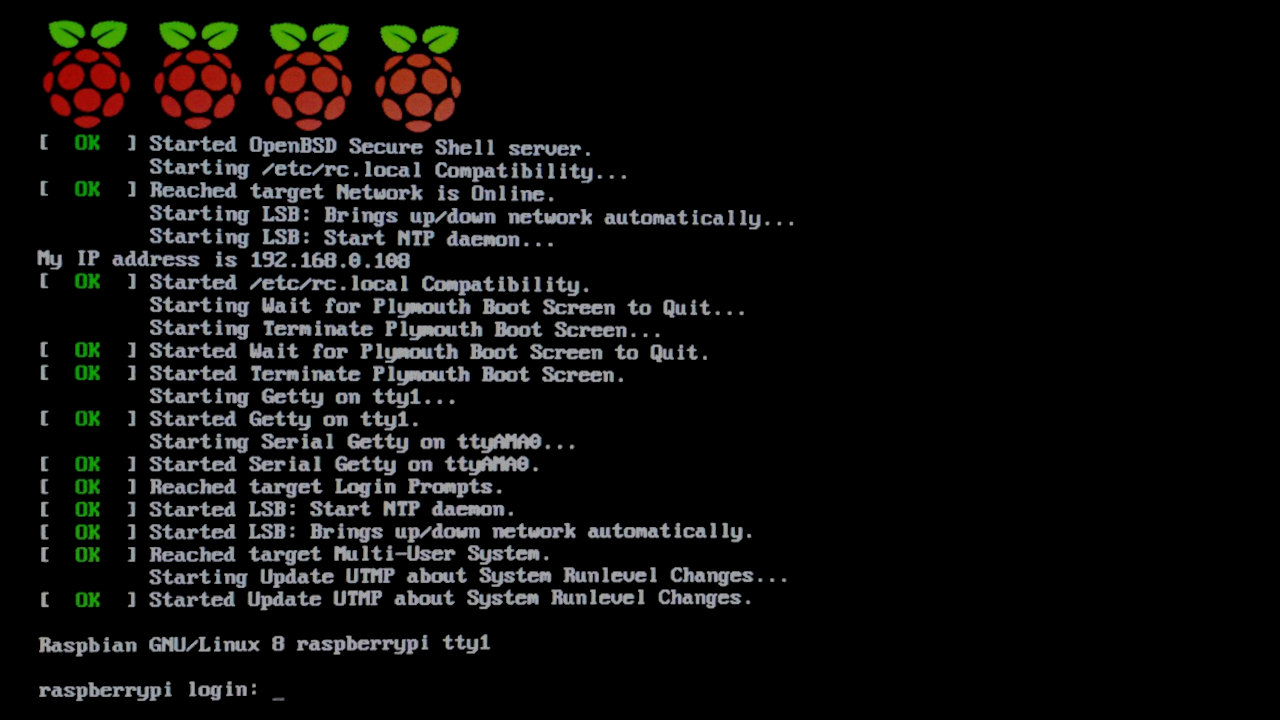This screenshot has width=1280, height=720.
Task: Click Starting LSB: Start NTP daemon line
Action: coord(351,238)
